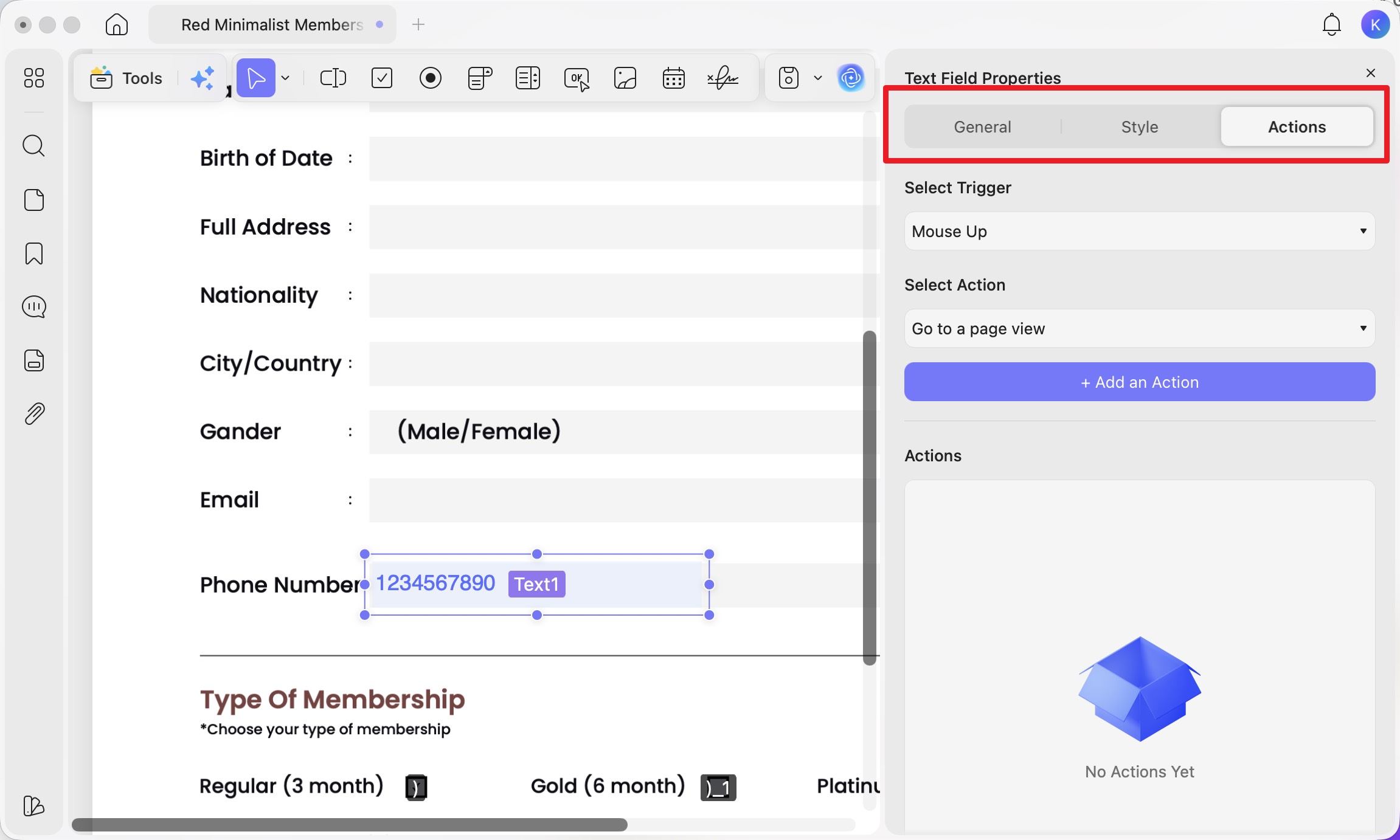Viewport: 1400px width, 840px height.
Task: Expand the save options dropdown arrow
Action: [818, 78]
